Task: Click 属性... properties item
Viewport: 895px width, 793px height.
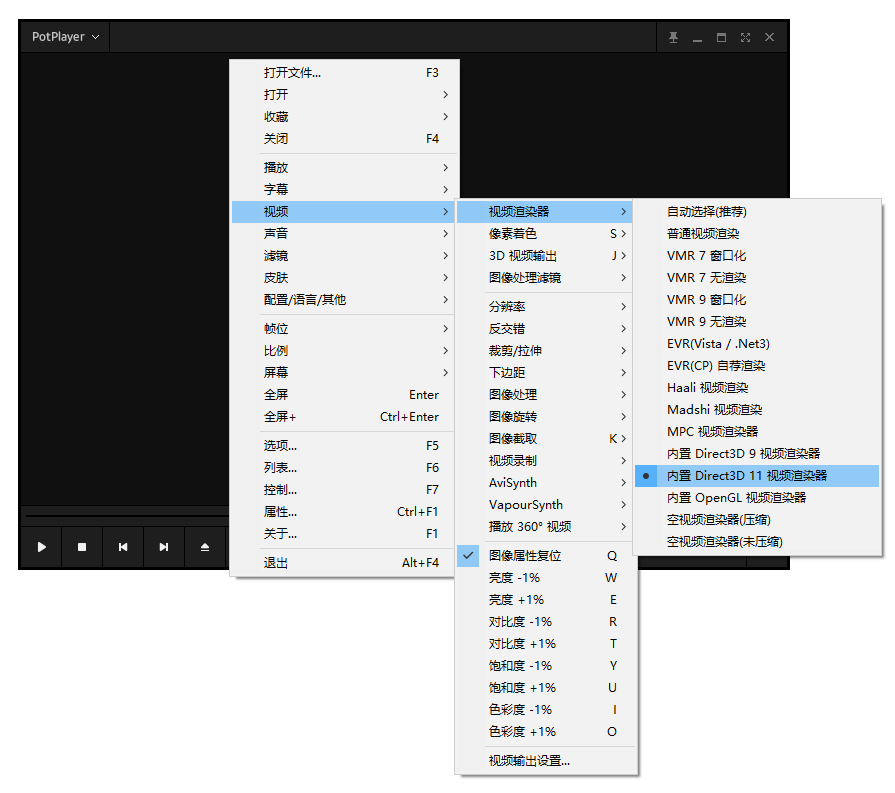Action: coord(342,512)
